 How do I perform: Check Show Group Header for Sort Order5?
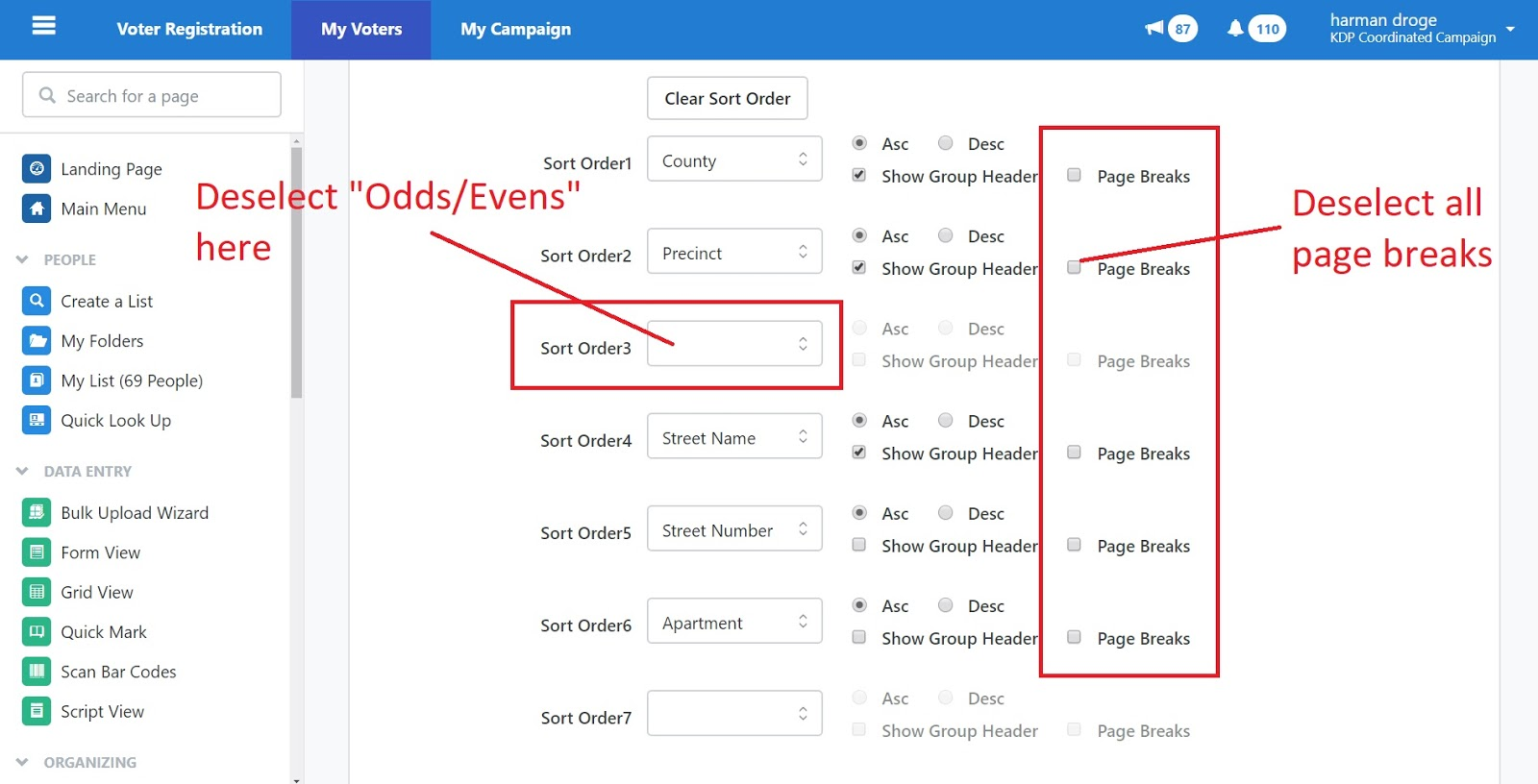click(x=859, y=545)
